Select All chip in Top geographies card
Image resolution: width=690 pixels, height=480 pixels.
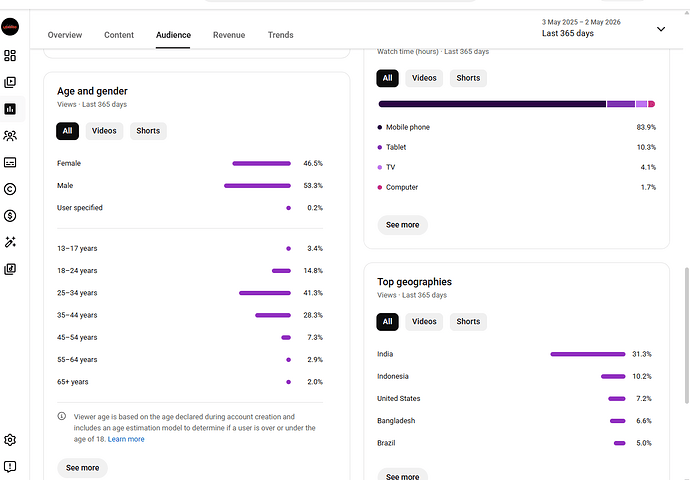point(387,322)
